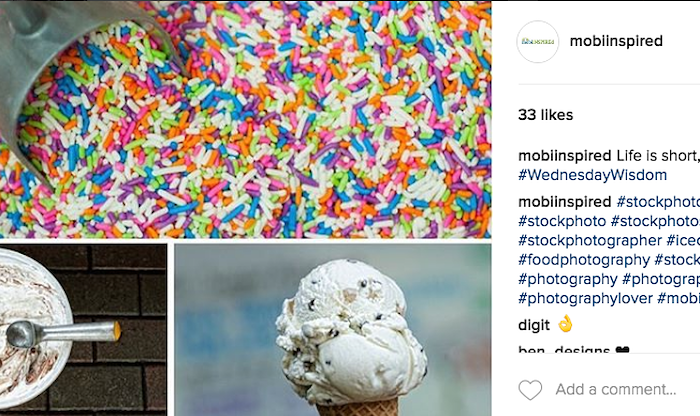This screenshot has width=700, height=416.
Task: Open the mobiinspired username in header
Action: pyautogui.click(x=616, y=41)
